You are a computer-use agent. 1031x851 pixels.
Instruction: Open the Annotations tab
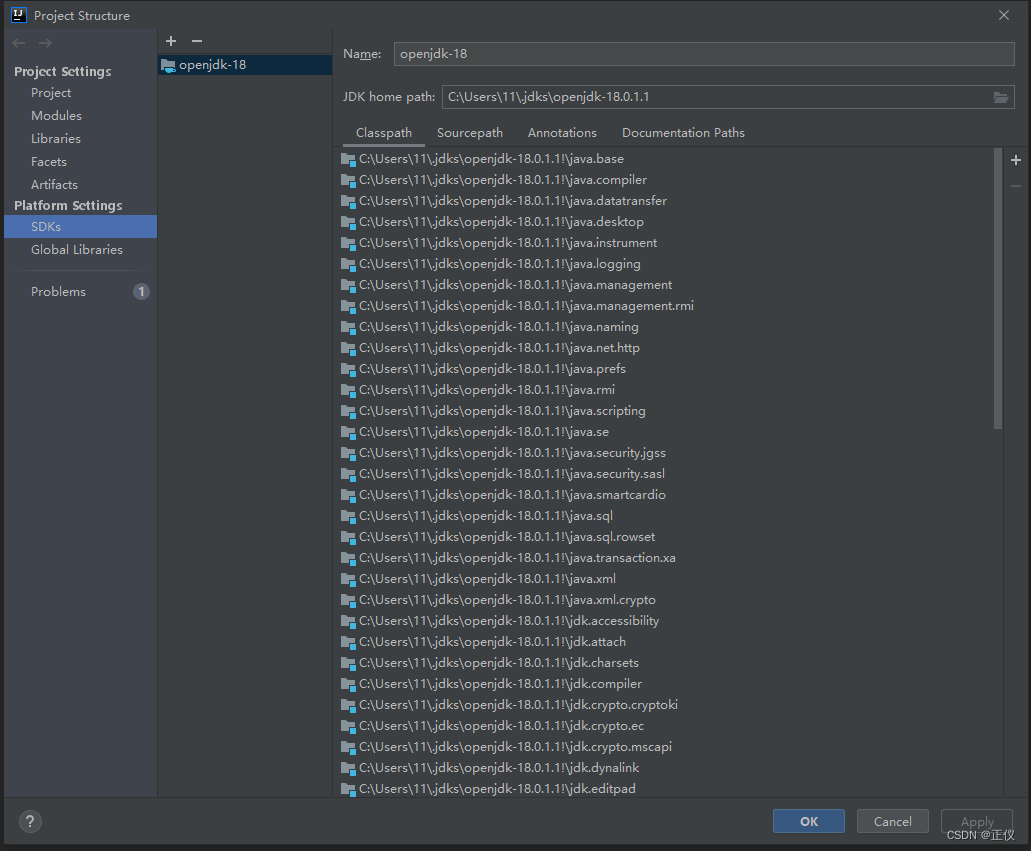(562, 133)
